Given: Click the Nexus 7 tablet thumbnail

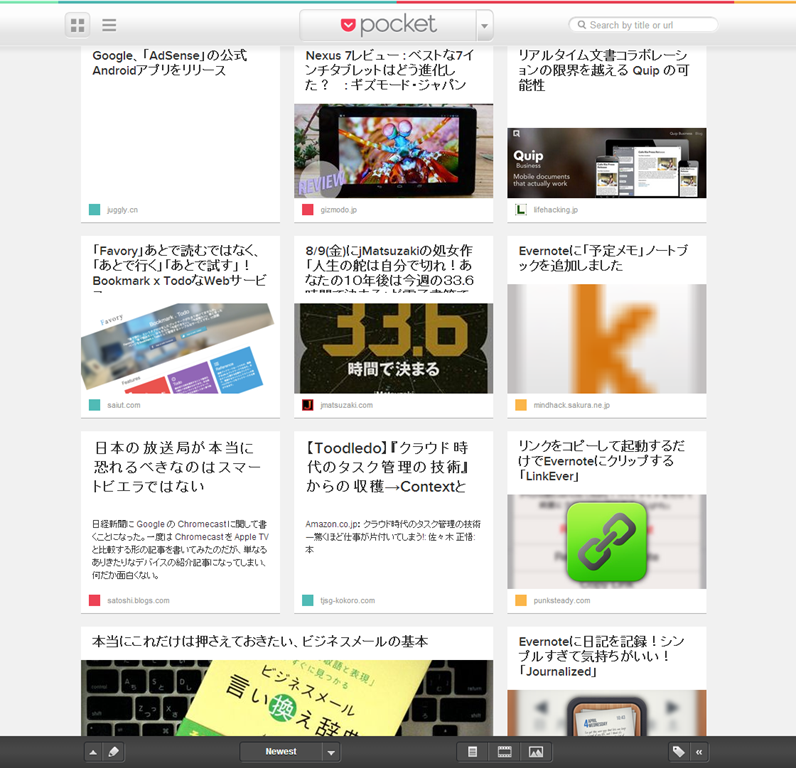Looking at the screenshot, I should tap(393, 151).
